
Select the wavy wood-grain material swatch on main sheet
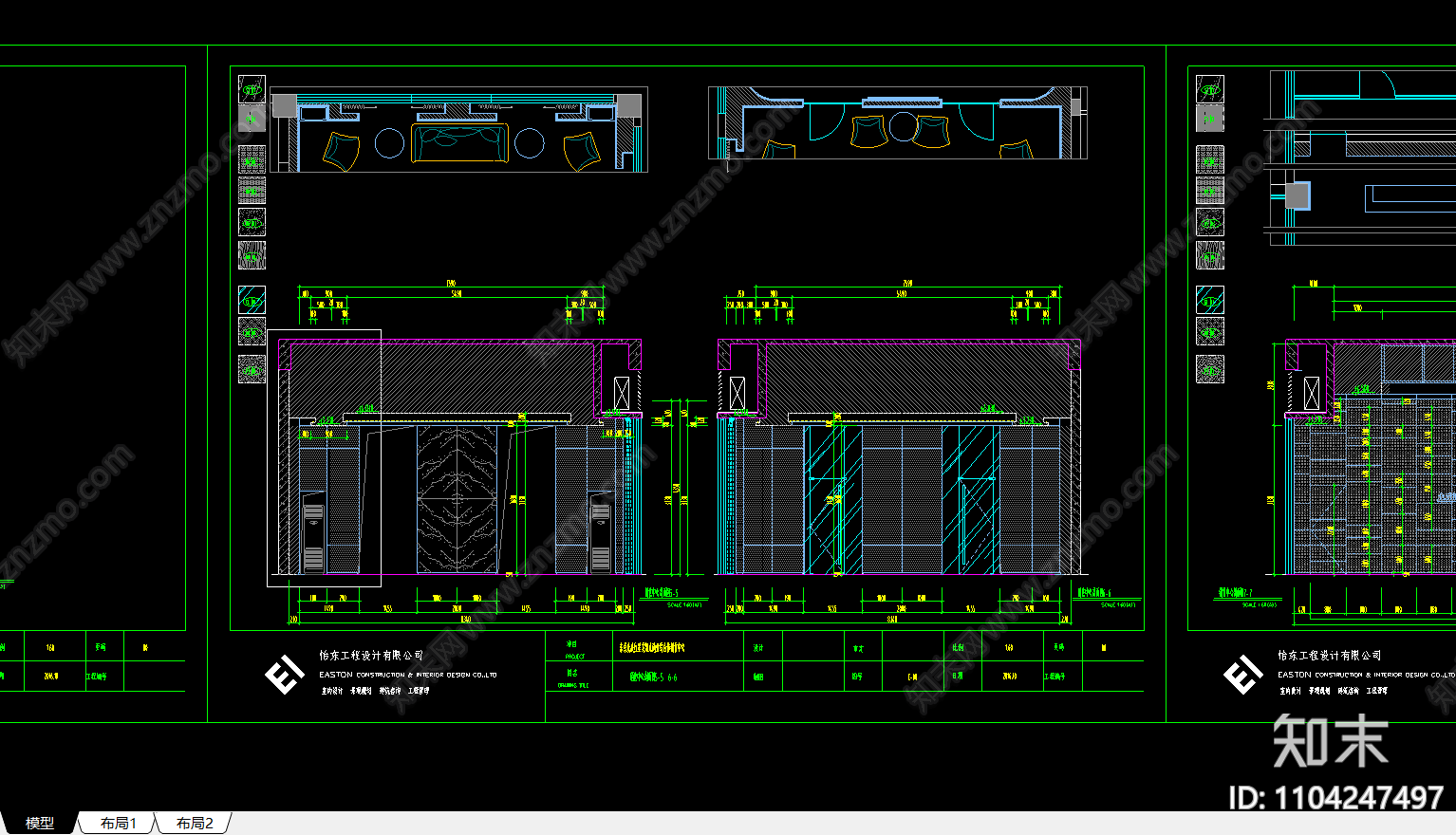coord(252,255)
